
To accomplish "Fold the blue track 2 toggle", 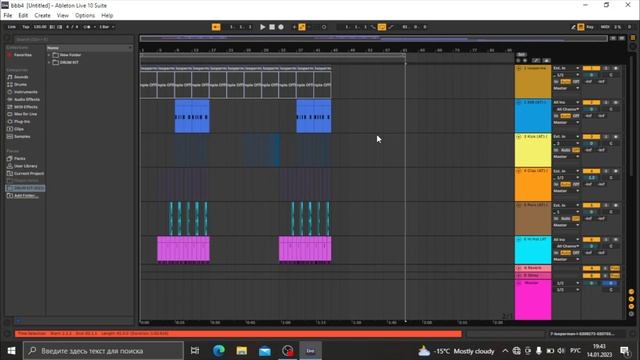I will click(519, 102).
